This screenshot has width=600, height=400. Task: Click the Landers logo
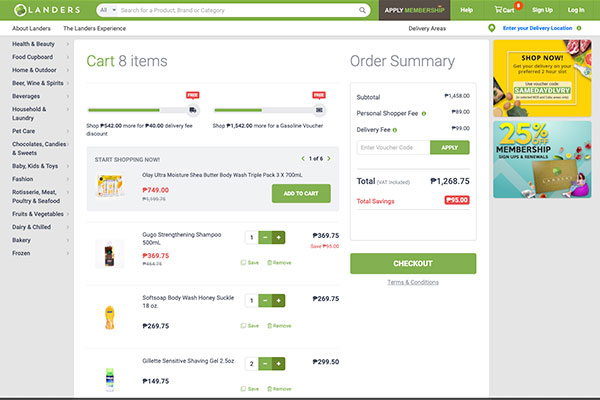47,10
